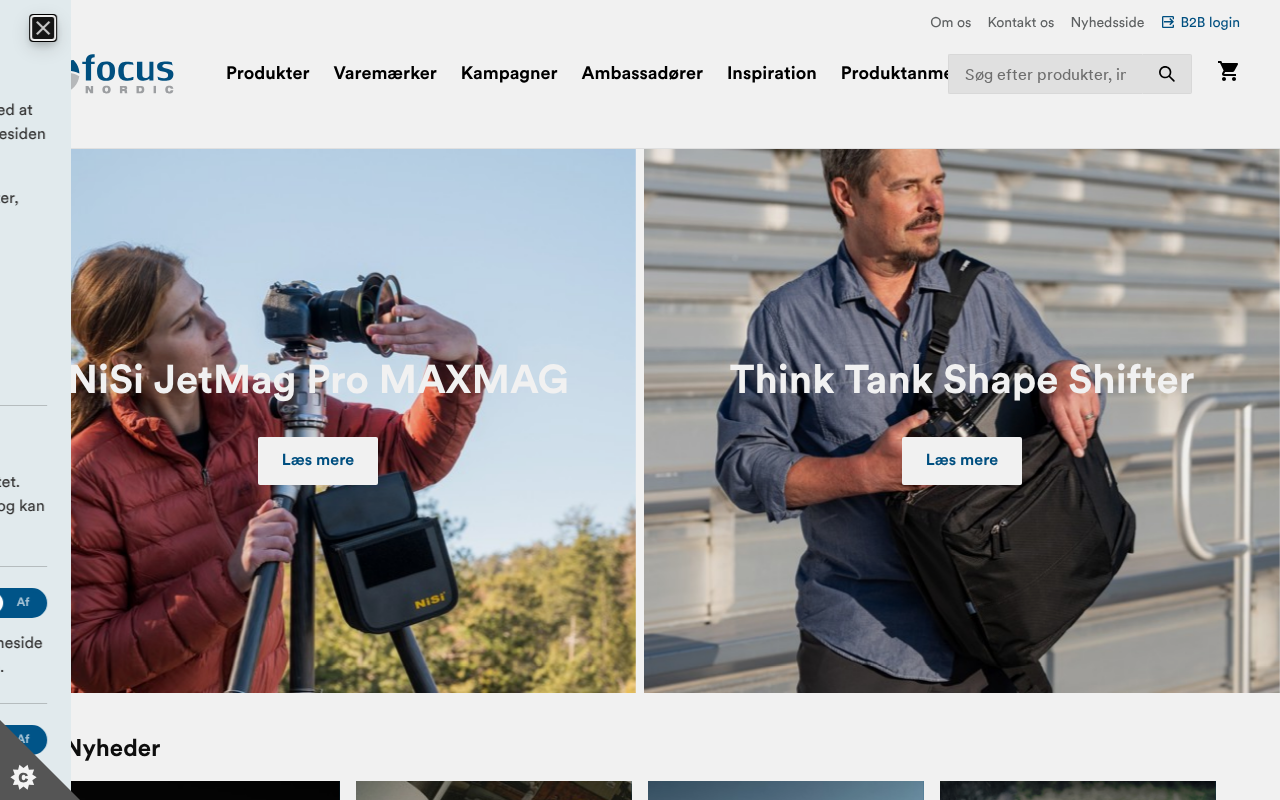Open the Think Tank Shape Shifter banner image
The image size is (1280, 800).
[x=962, y=421]
